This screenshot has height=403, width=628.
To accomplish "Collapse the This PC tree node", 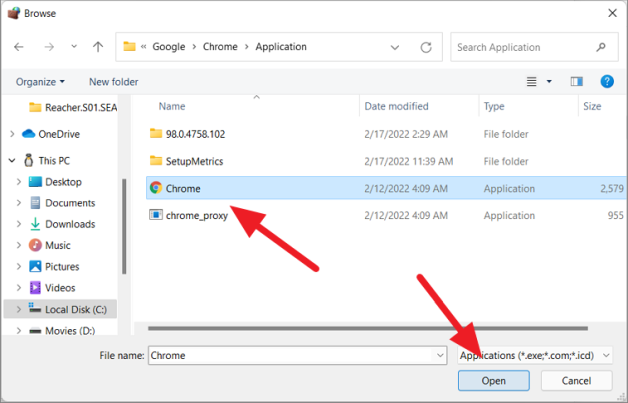I will point(12,161).
